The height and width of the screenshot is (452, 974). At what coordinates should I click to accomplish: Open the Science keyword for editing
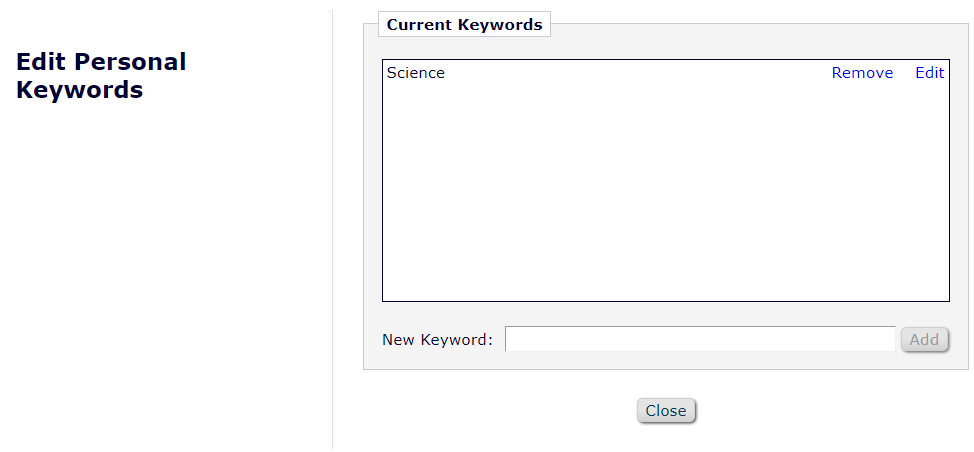click(929, 73)
